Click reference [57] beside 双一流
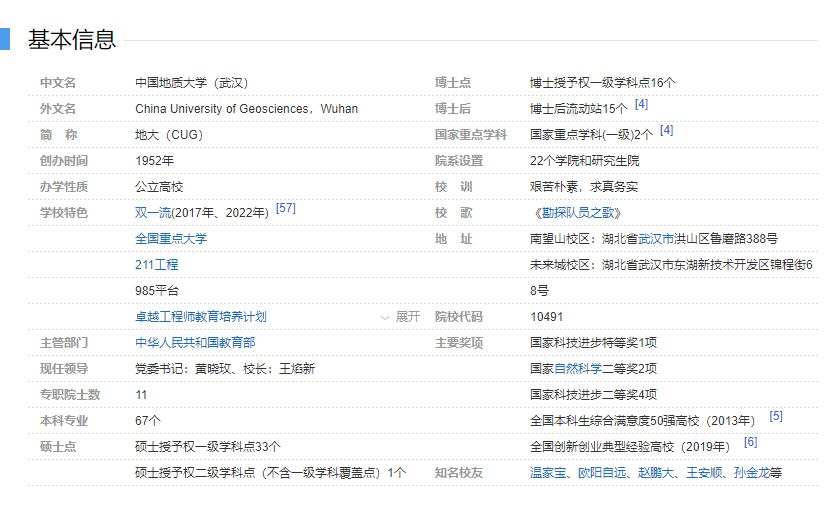The height and width of the screenshot is (512, 830). pyautogui.click(x=285, y=208)
